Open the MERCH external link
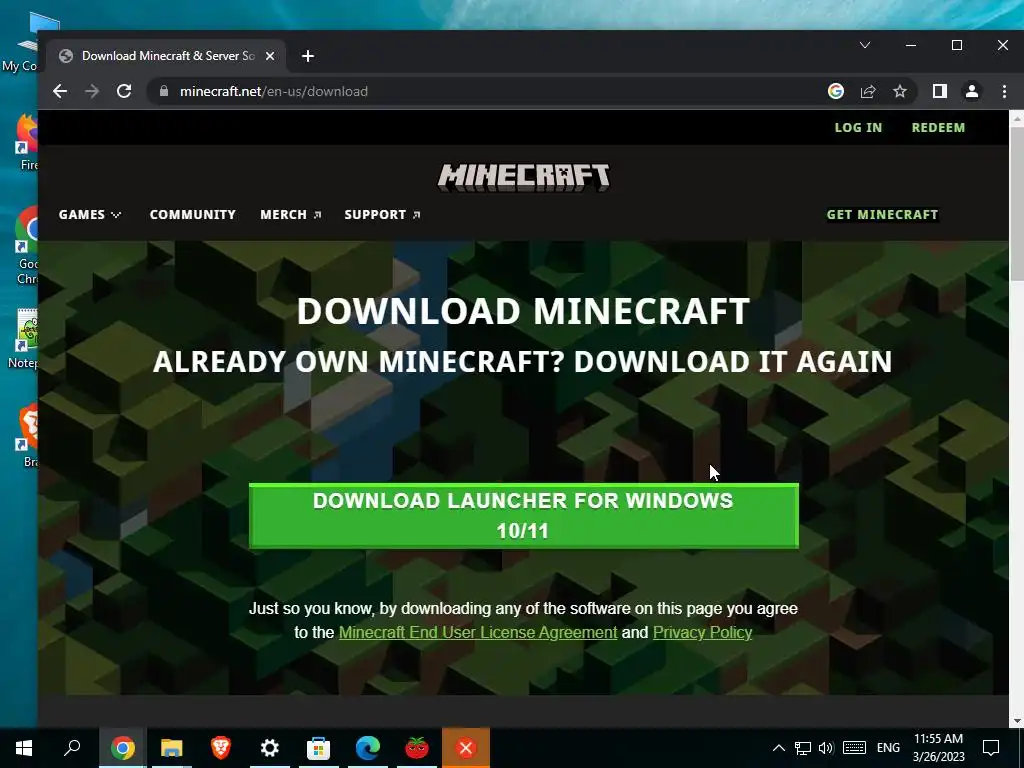This screenshot has width=1024, height=768. 291,214
